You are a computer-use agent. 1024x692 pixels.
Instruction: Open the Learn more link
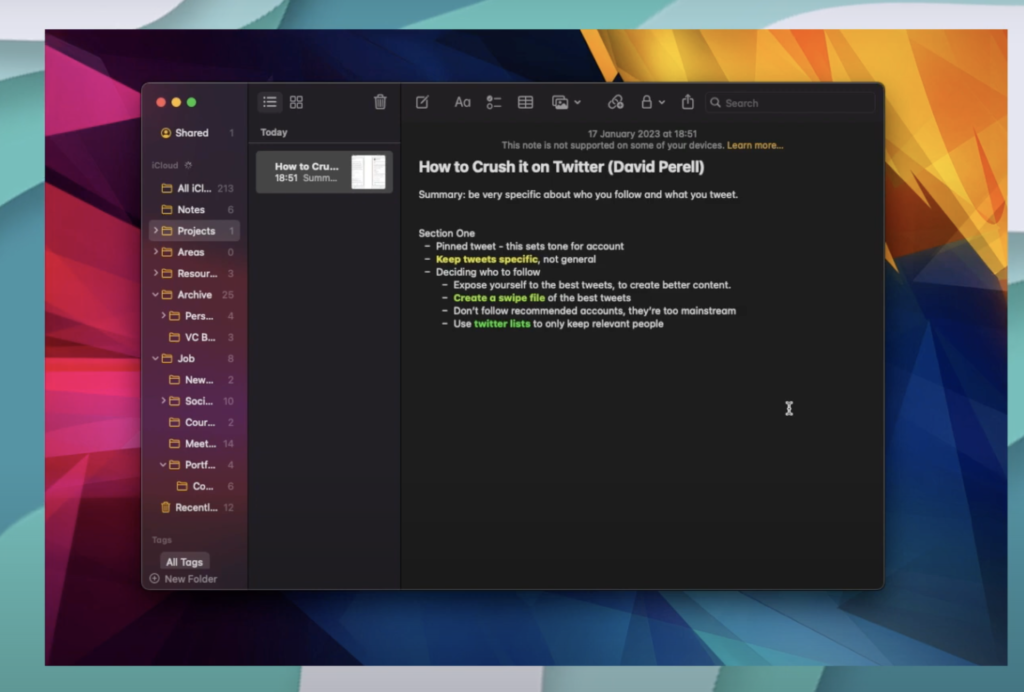click(755, 145)
